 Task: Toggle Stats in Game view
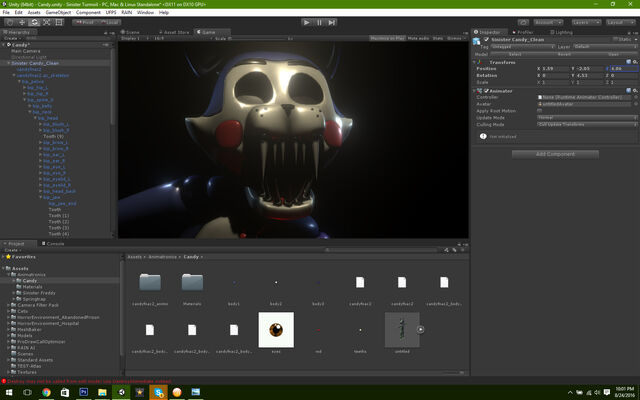tap(438, 38)
